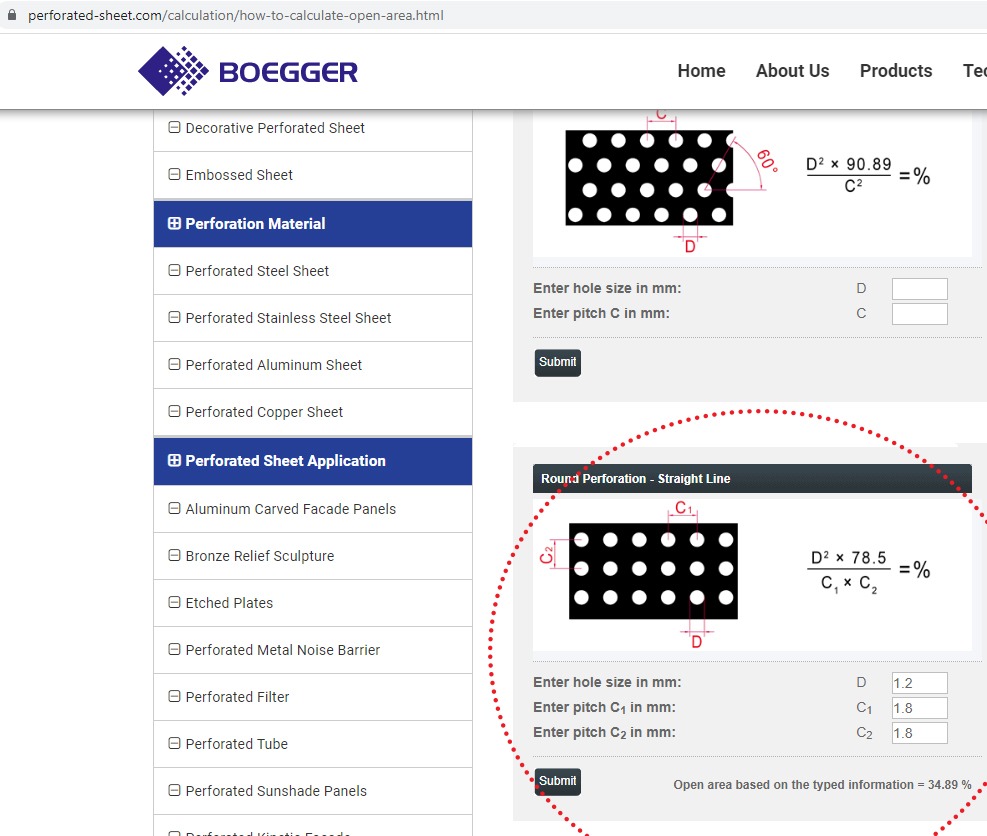Click the empty hole size D field
Image resolution: width=987 pixels, height=836 pixels.
click(919, 289)
